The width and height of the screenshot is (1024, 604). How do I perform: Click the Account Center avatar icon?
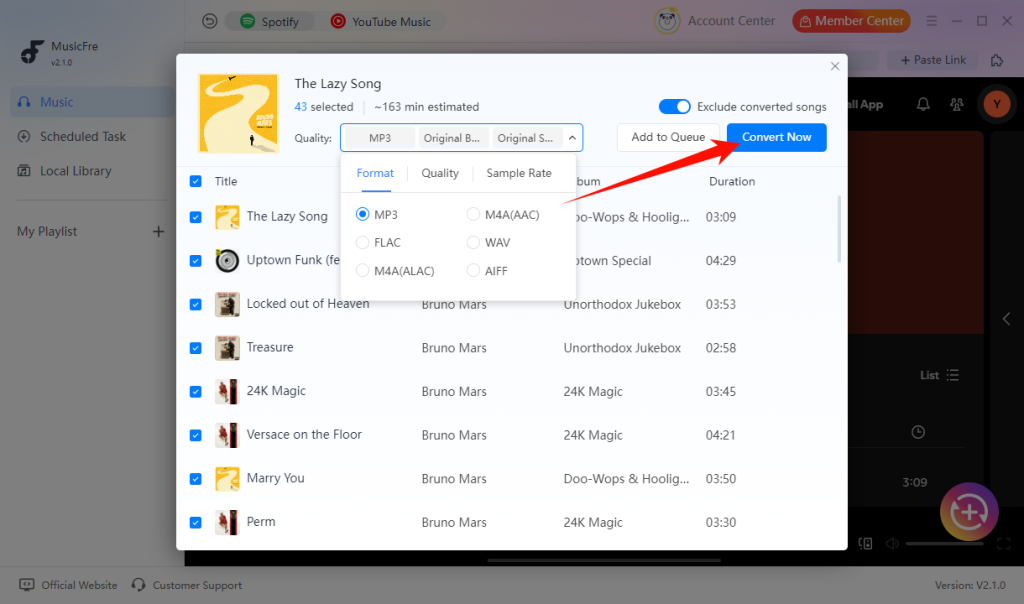[x=667, y=22]
